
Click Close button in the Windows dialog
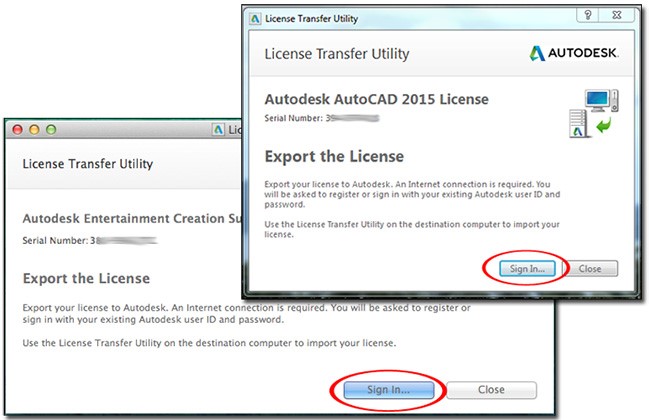point(590,268)
